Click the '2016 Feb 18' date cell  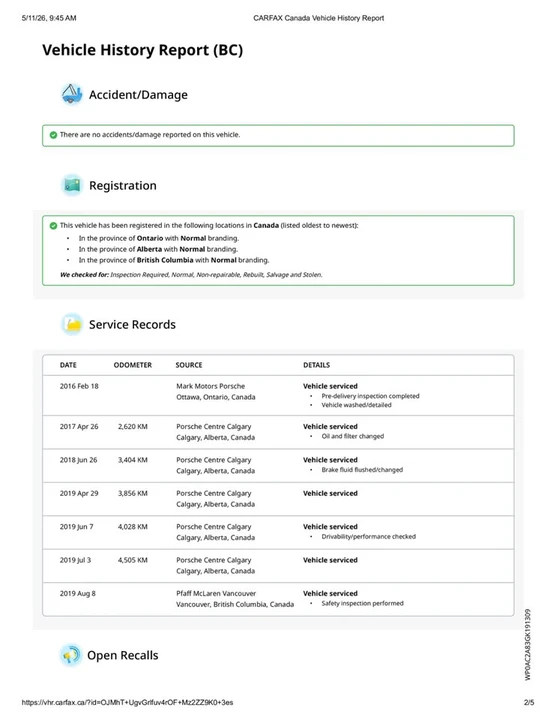[79, 386]
